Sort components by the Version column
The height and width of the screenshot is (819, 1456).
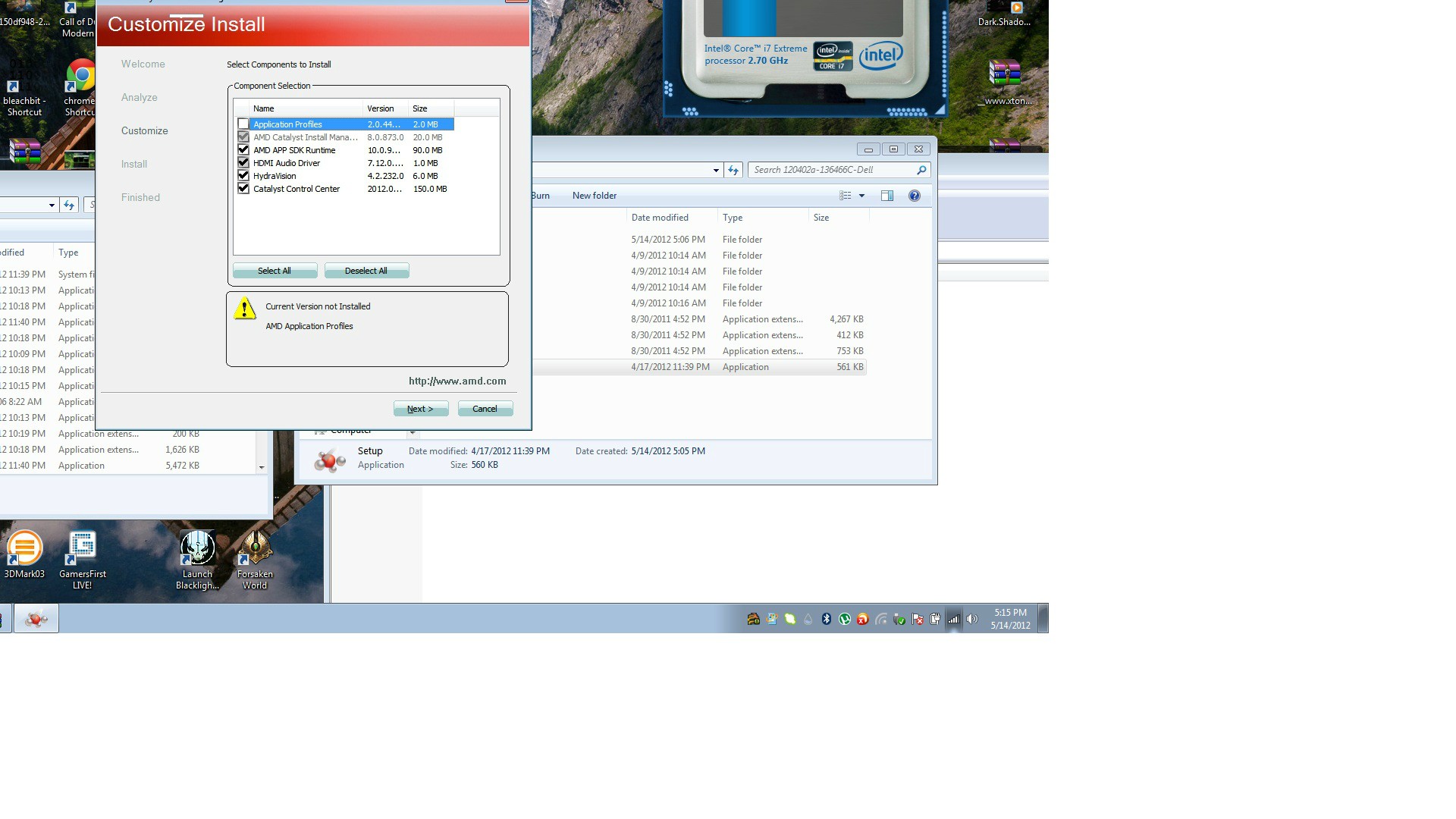[386, 108]
